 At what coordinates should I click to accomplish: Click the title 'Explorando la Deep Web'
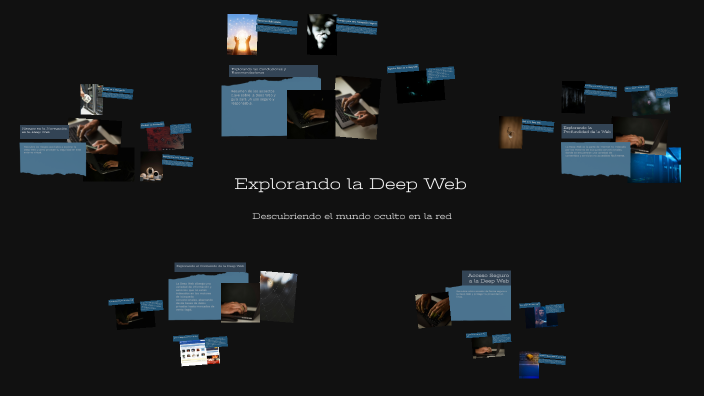click(350, 184)
